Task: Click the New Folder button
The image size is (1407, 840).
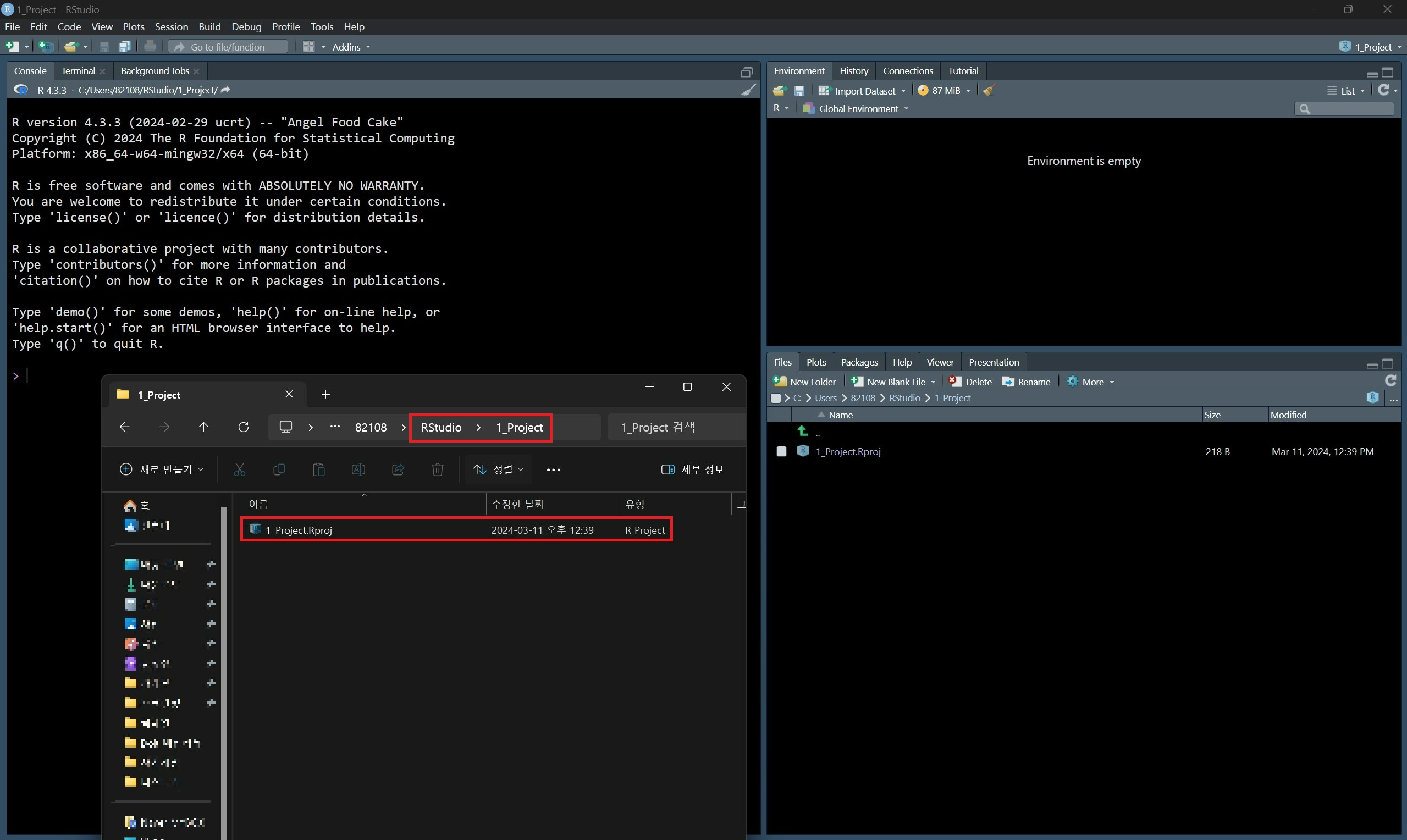Action: (805, 382)
